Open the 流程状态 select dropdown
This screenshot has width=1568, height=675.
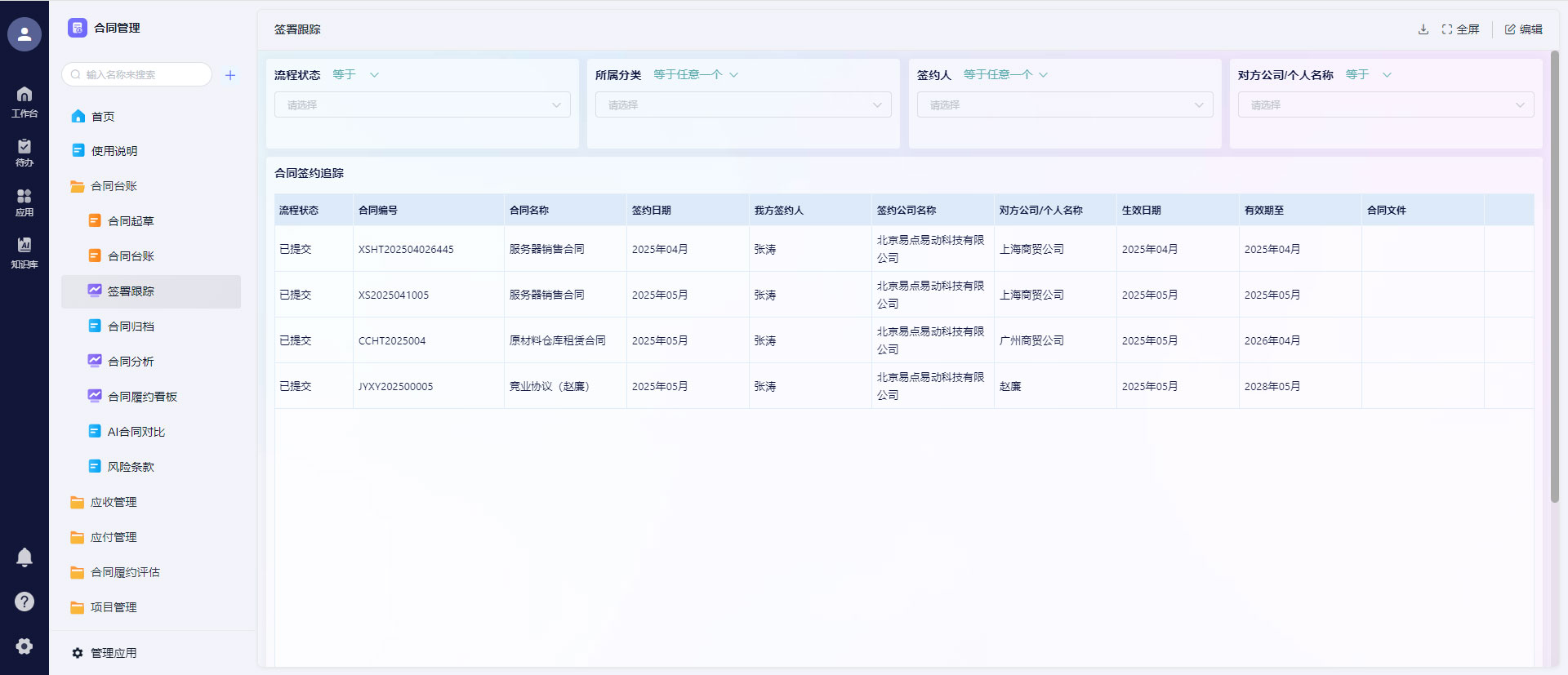[422, 104]
